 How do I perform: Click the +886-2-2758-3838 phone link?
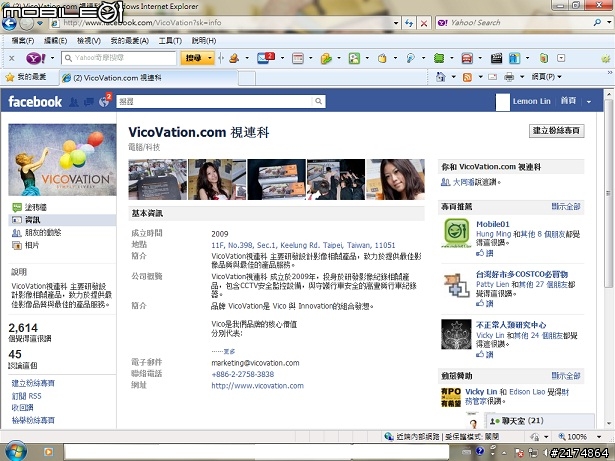coord(242,374)
